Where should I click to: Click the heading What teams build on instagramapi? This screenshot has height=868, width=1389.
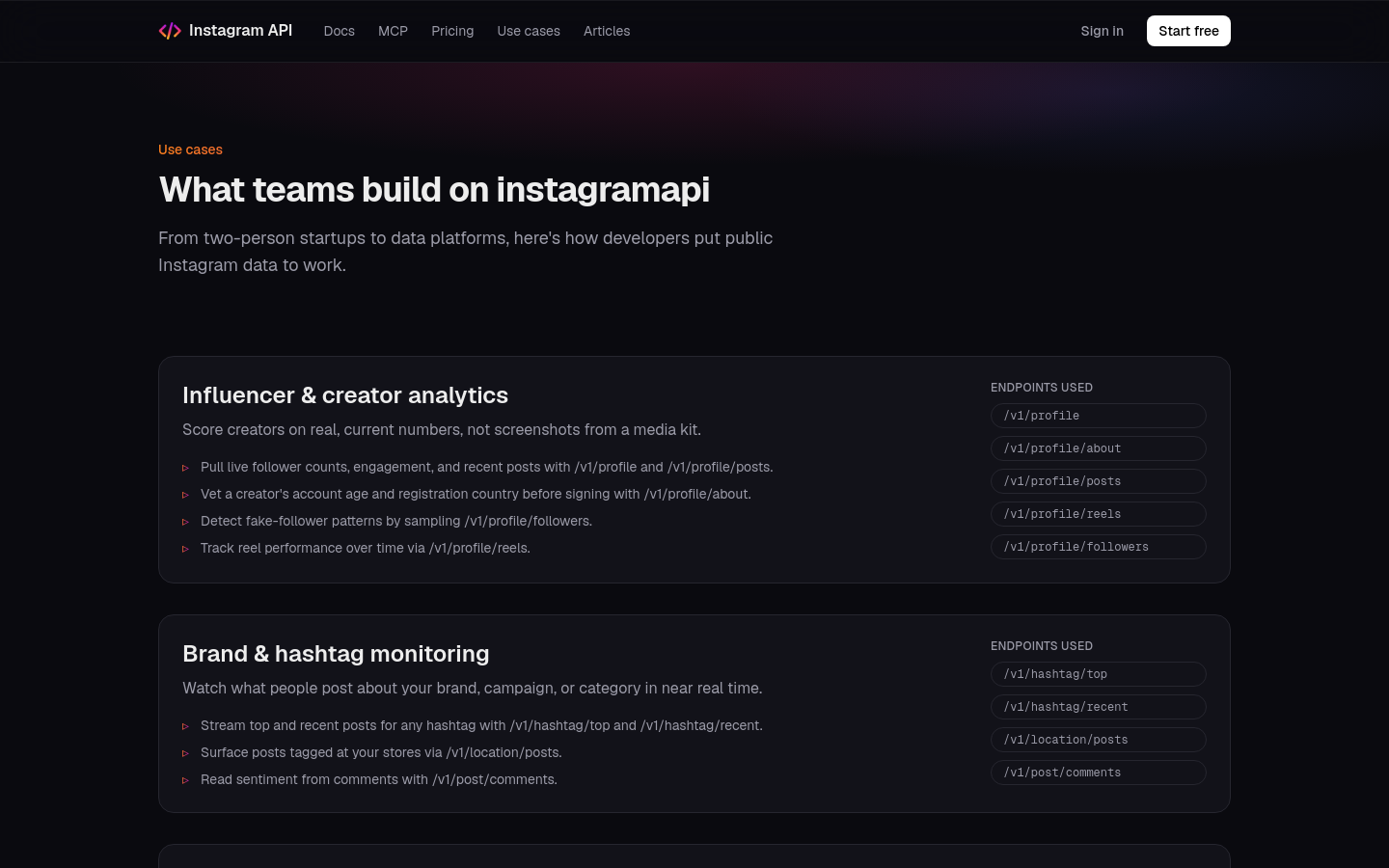pyautogui.click(x=434, y=190)
